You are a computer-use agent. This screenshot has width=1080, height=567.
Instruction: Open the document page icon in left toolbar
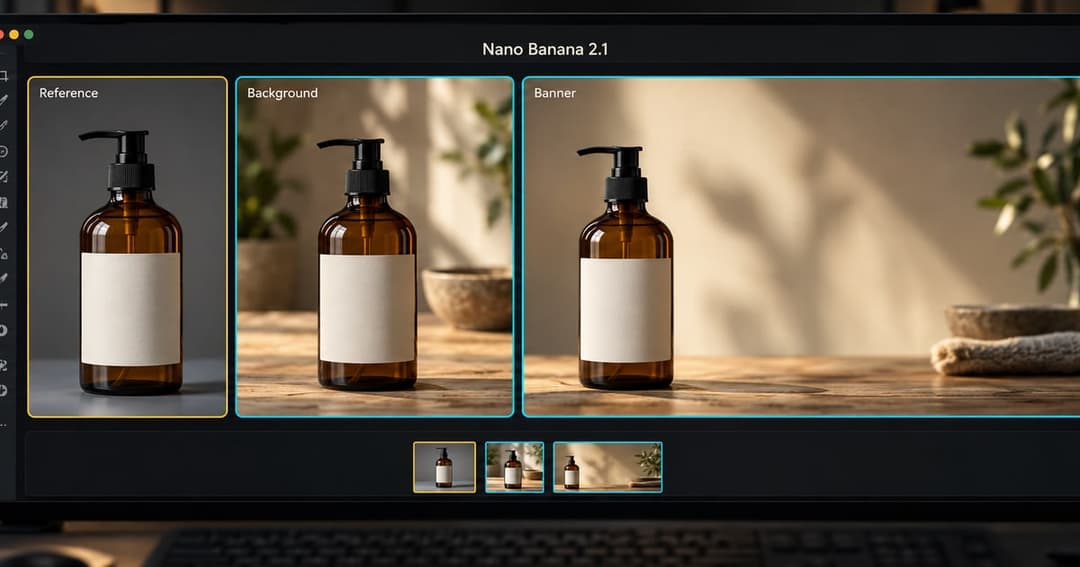point(3,203)
